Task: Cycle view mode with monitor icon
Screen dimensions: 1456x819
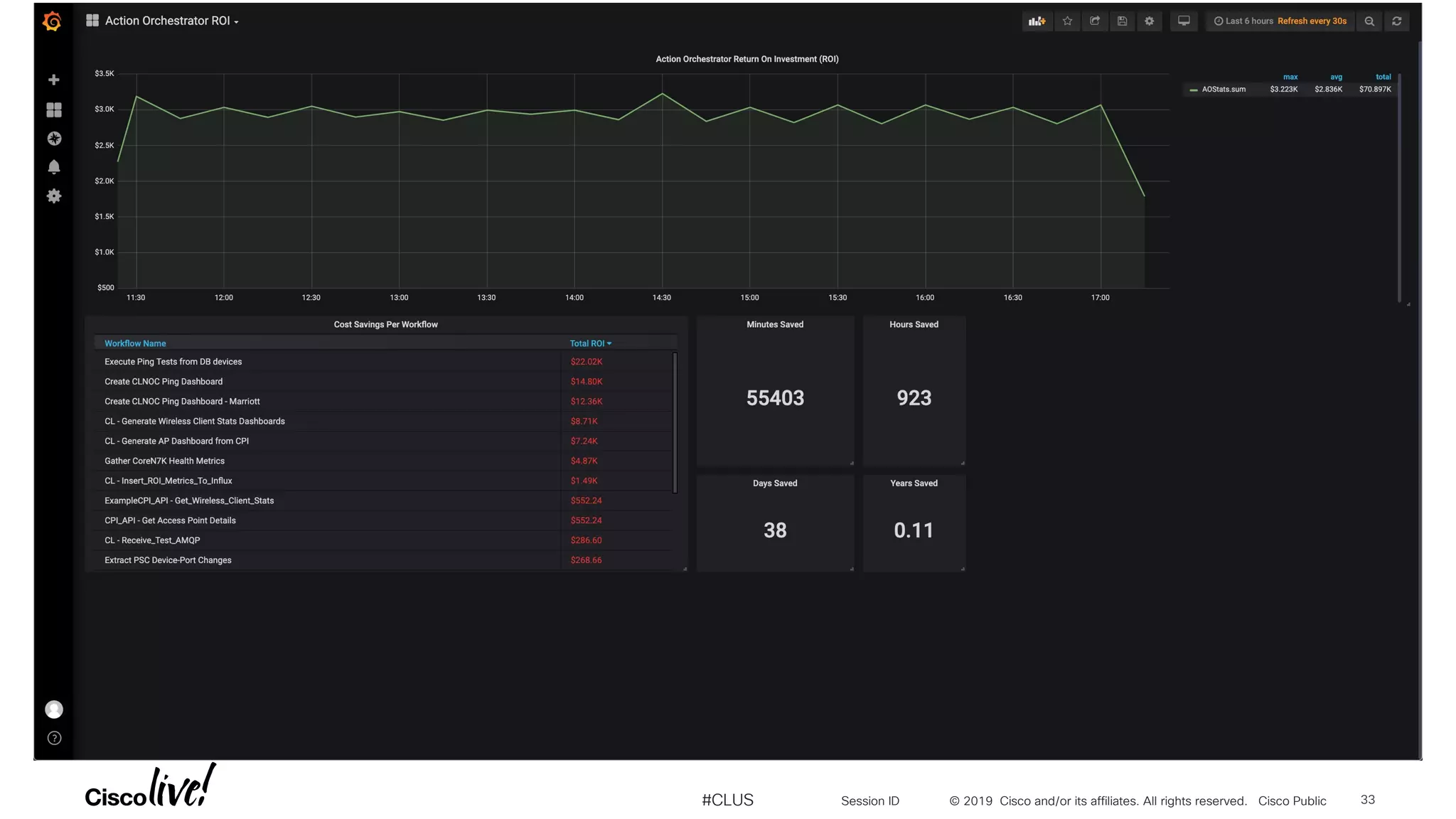Action: [x=1184, y=21]
